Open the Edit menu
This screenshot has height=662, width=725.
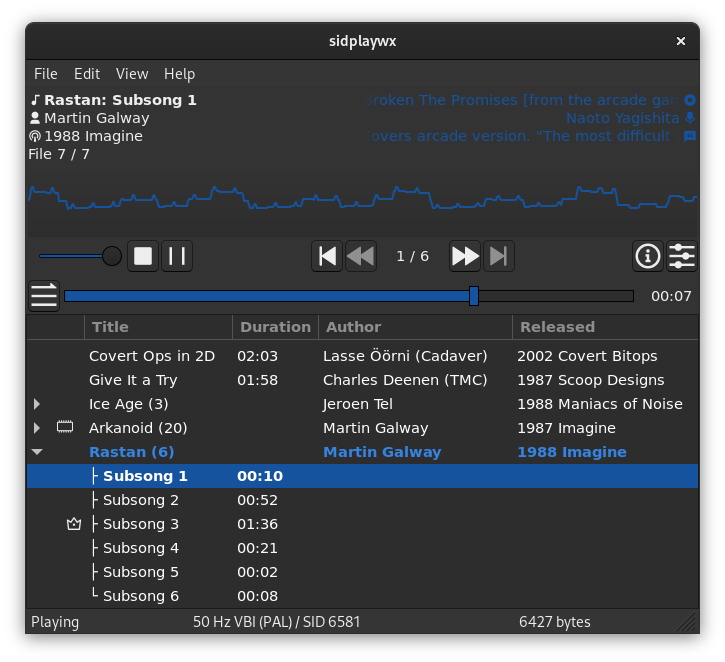87,74
